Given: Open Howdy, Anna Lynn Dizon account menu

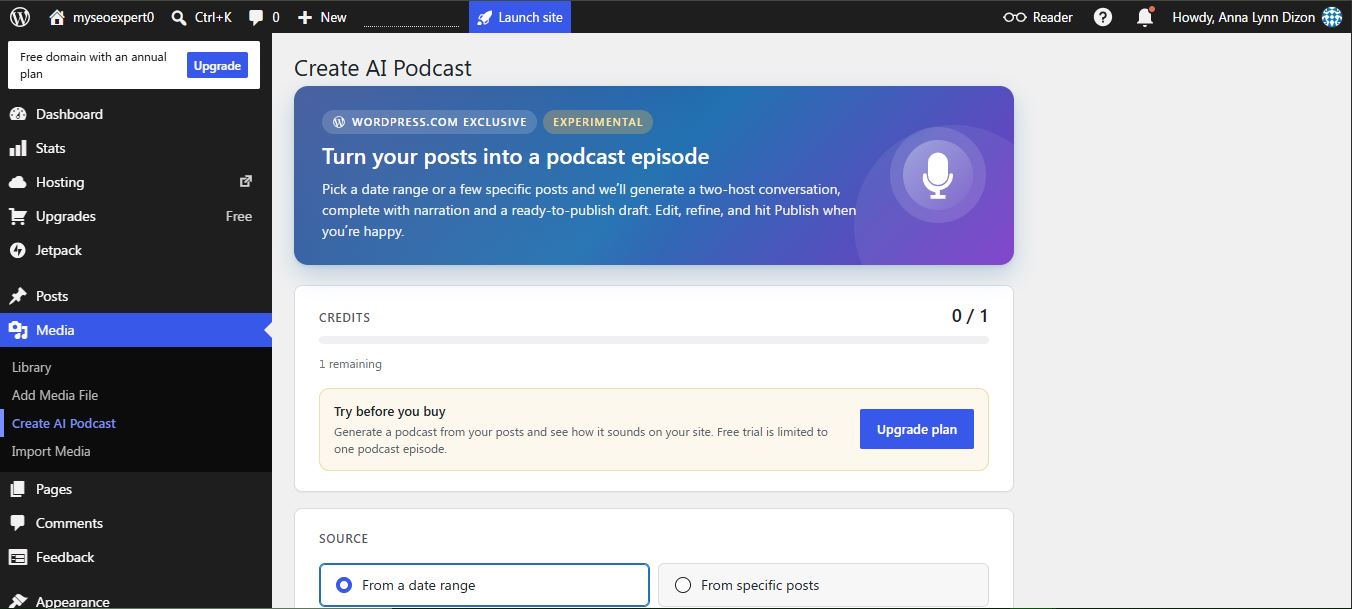Looking at the screenshot, I should click(x=1256, y=17).
